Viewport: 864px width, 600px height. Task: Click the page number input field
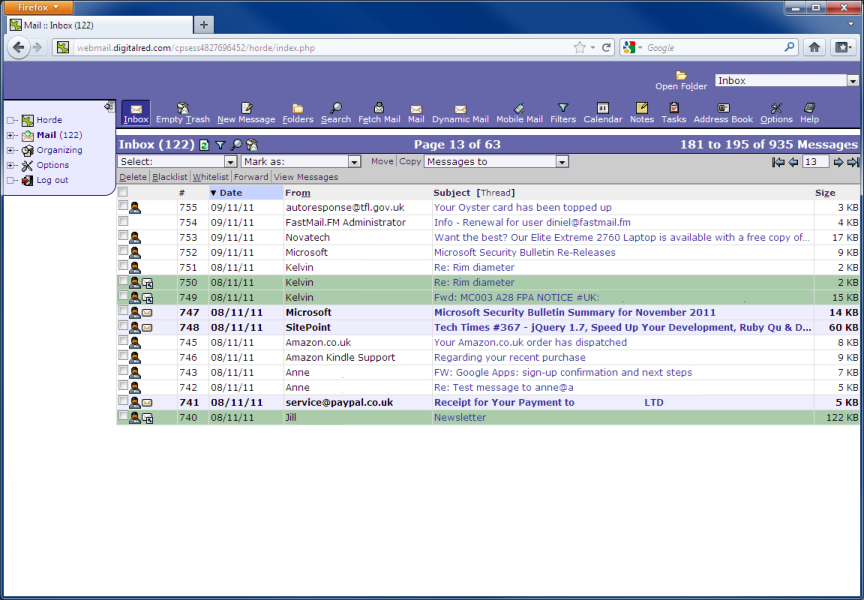tap(816, 161)
